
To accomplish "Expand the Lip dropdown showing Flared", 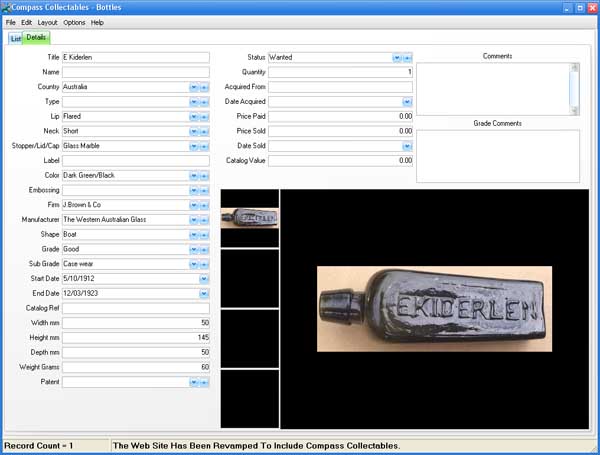I will (x=194, y=117).
